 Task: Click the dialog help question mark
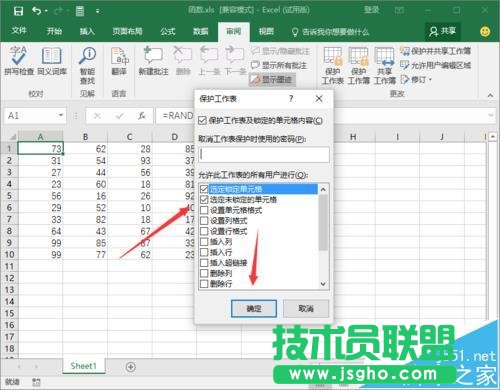click(291, 99)
